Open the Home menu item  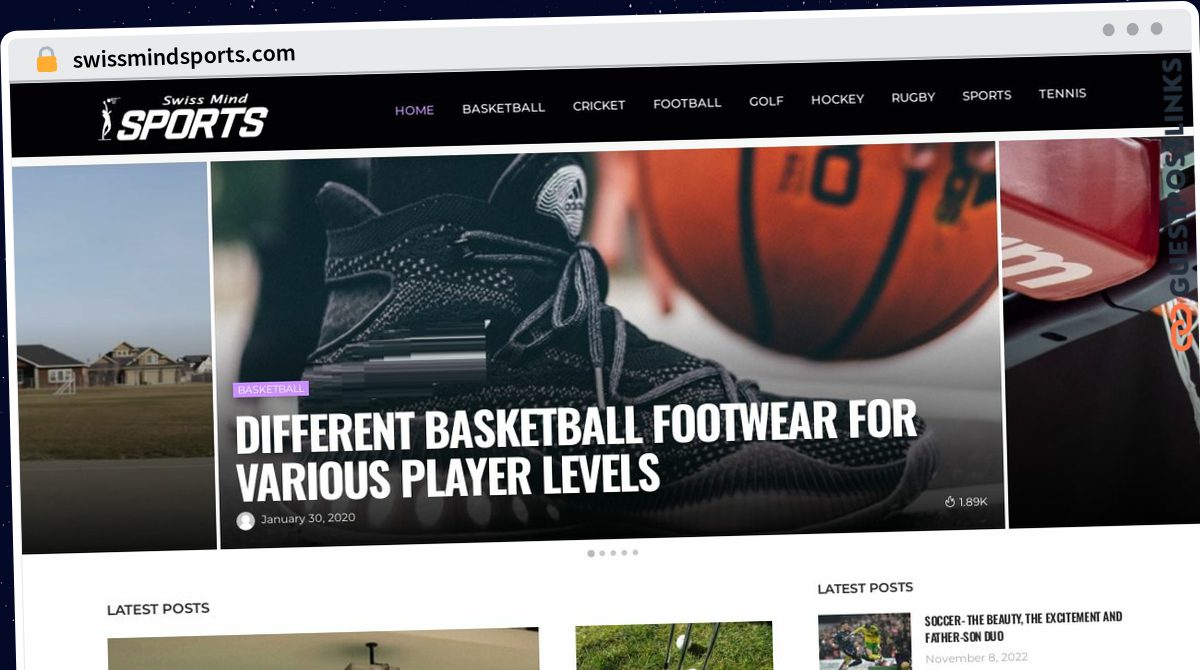pos(414,110)
